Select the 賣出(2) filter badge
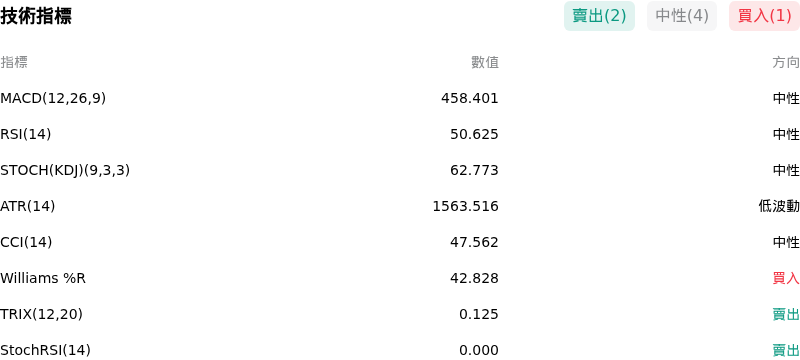The height and width of the screenshot is (360, 800). click(599, 16)
